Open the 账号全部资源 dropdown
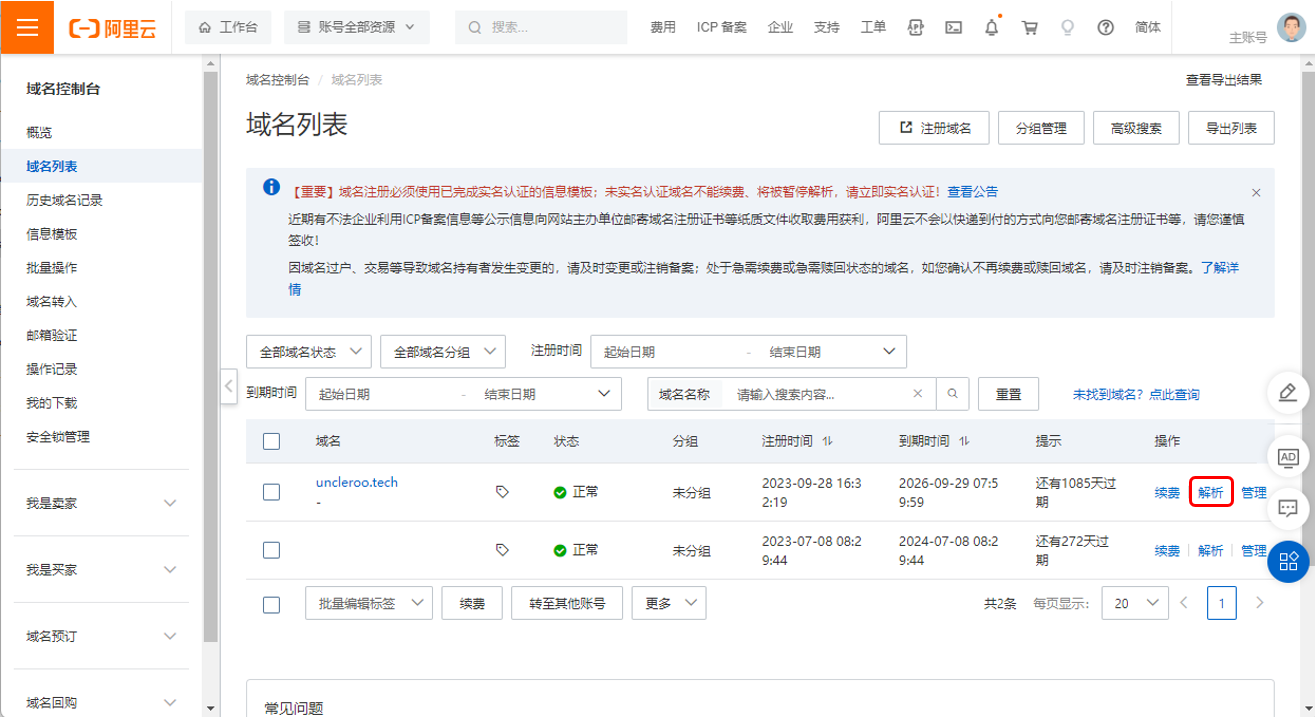 coord(357,28)
